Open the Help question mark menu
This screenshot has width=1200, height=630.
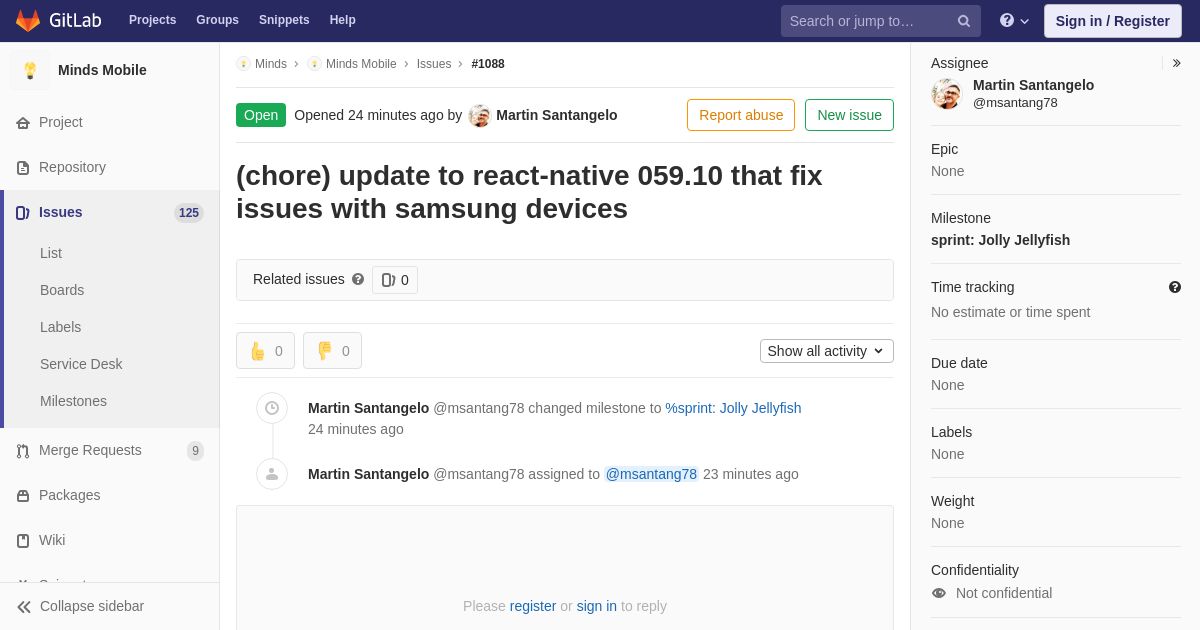(x=1014, y=20)
